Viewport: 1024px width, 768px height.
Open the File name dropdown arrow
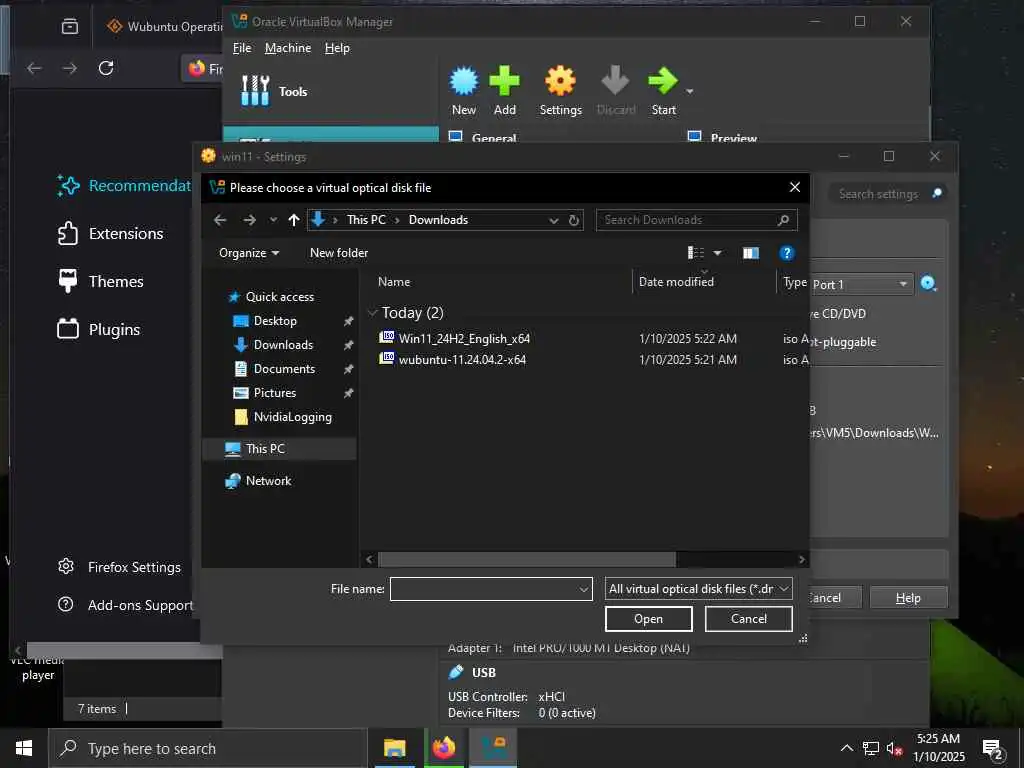(x=584, y=589)
